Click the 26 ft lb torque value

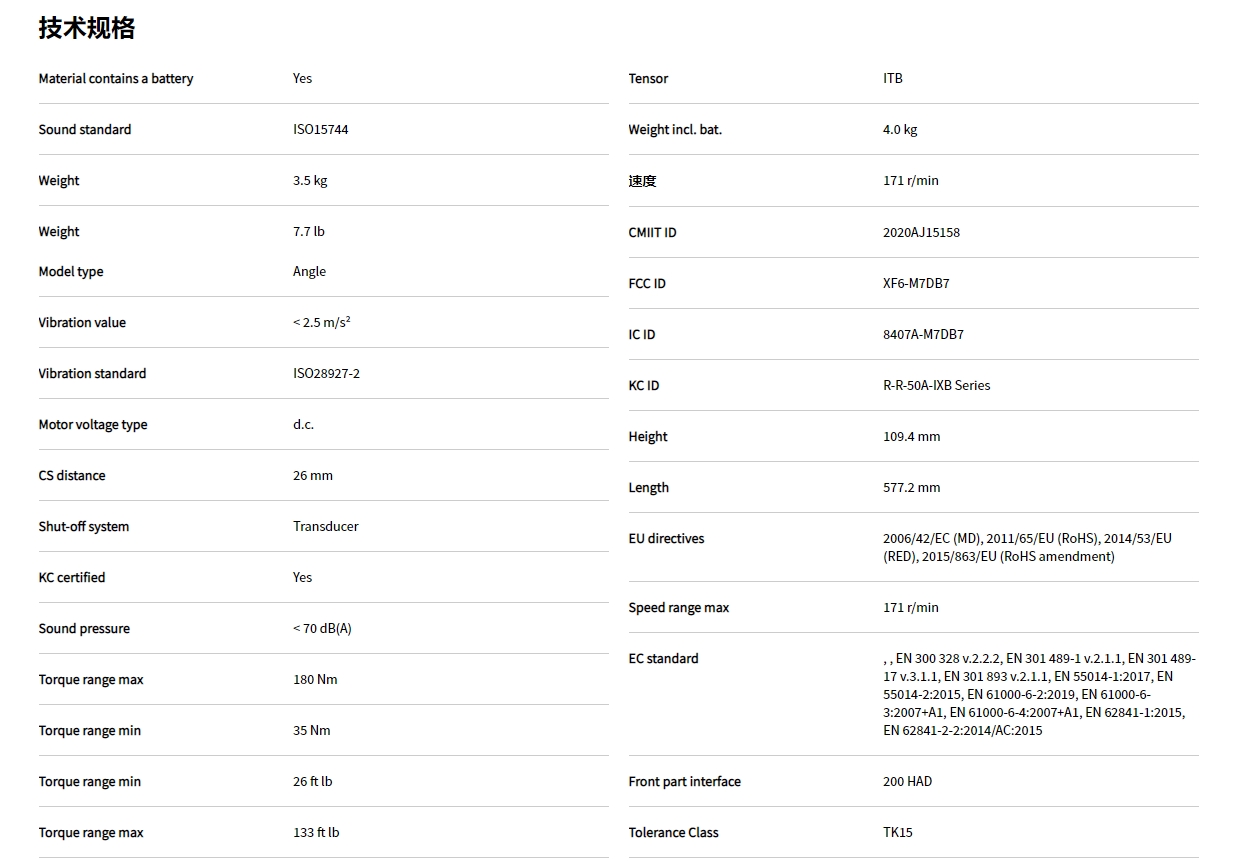point(312,782)
